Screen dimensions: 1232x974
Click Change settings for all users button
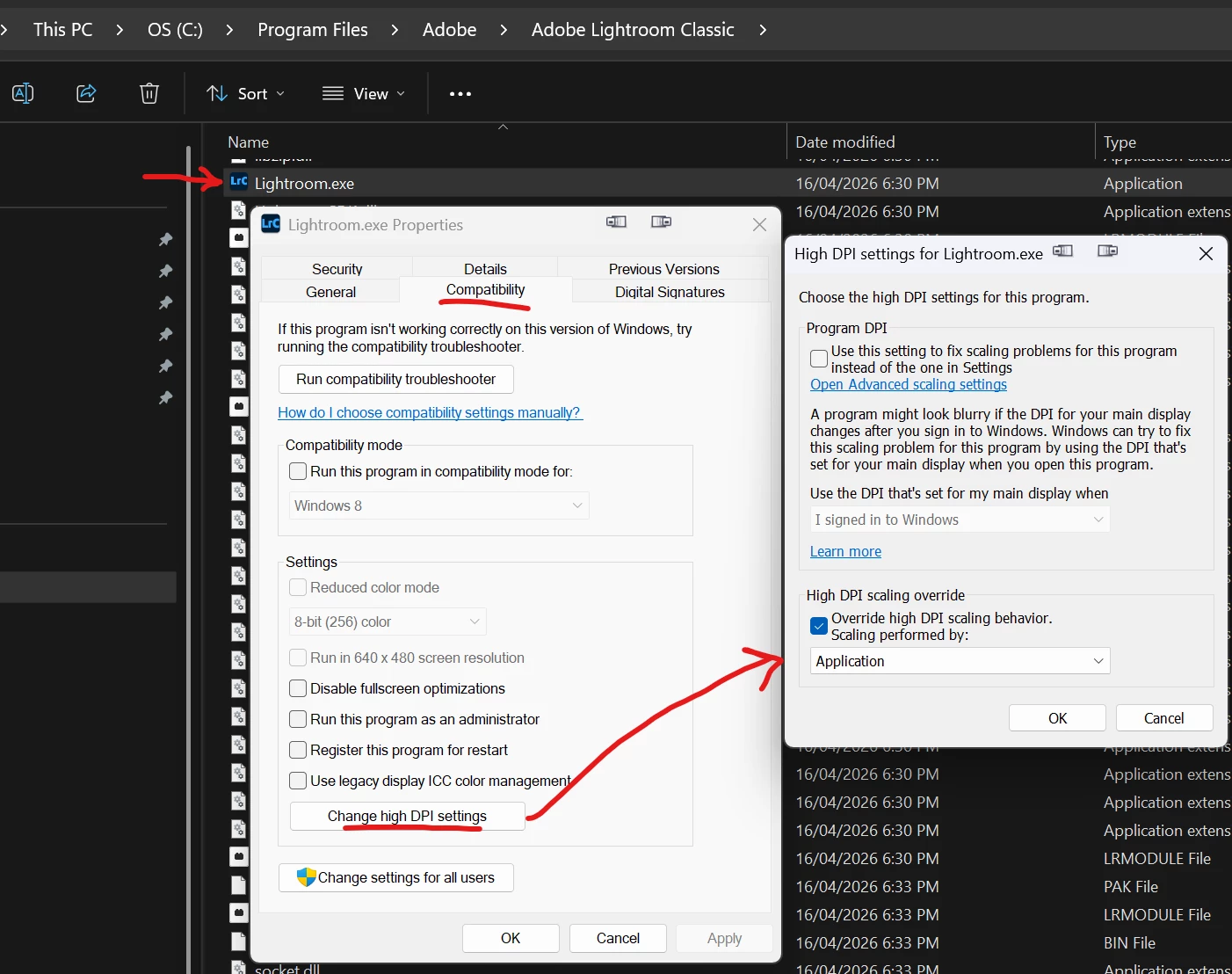(396, 877)
